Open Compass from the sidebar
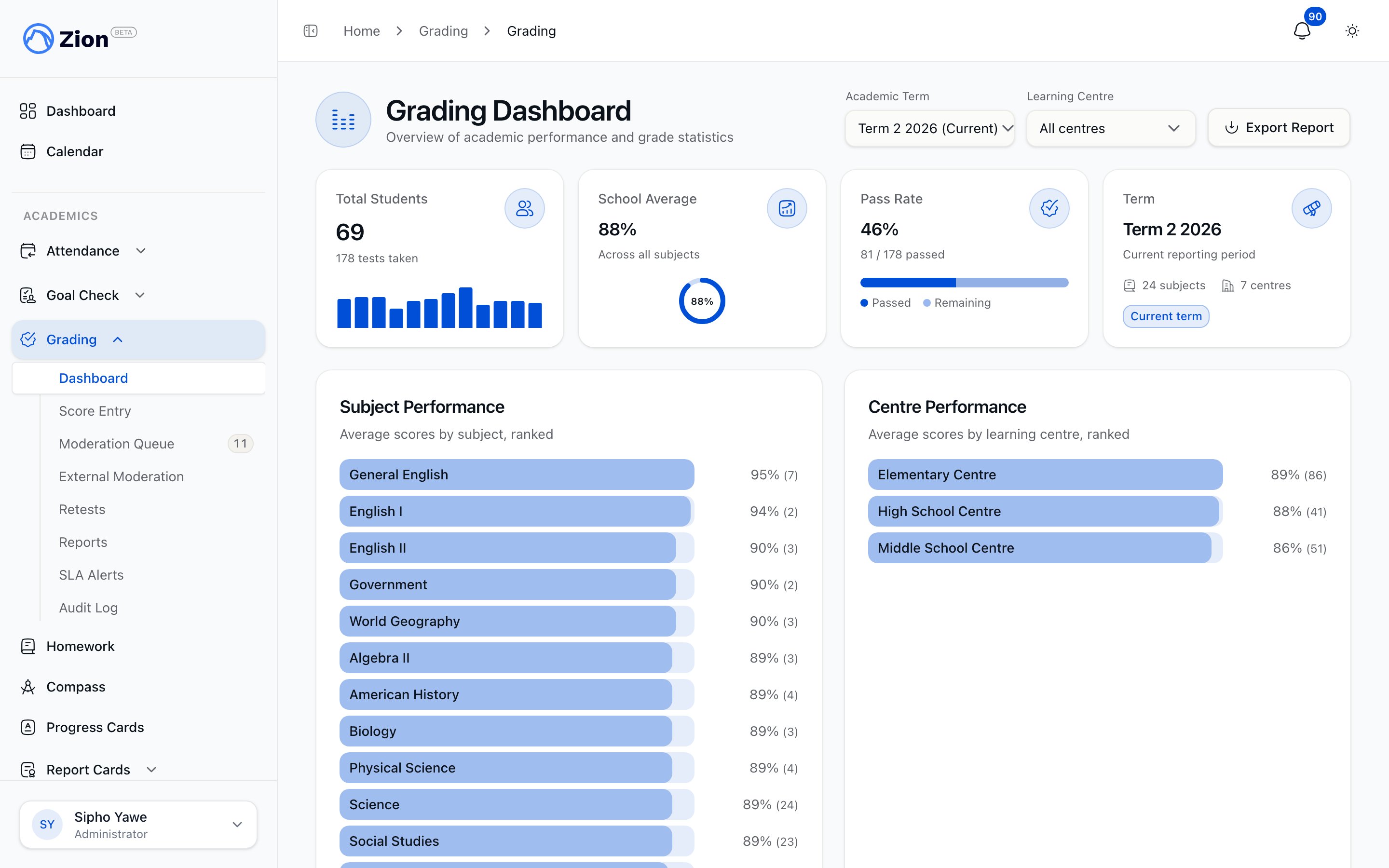Image resolution: width=1389 pixels, height=868 pixels. tap(76, 687)
